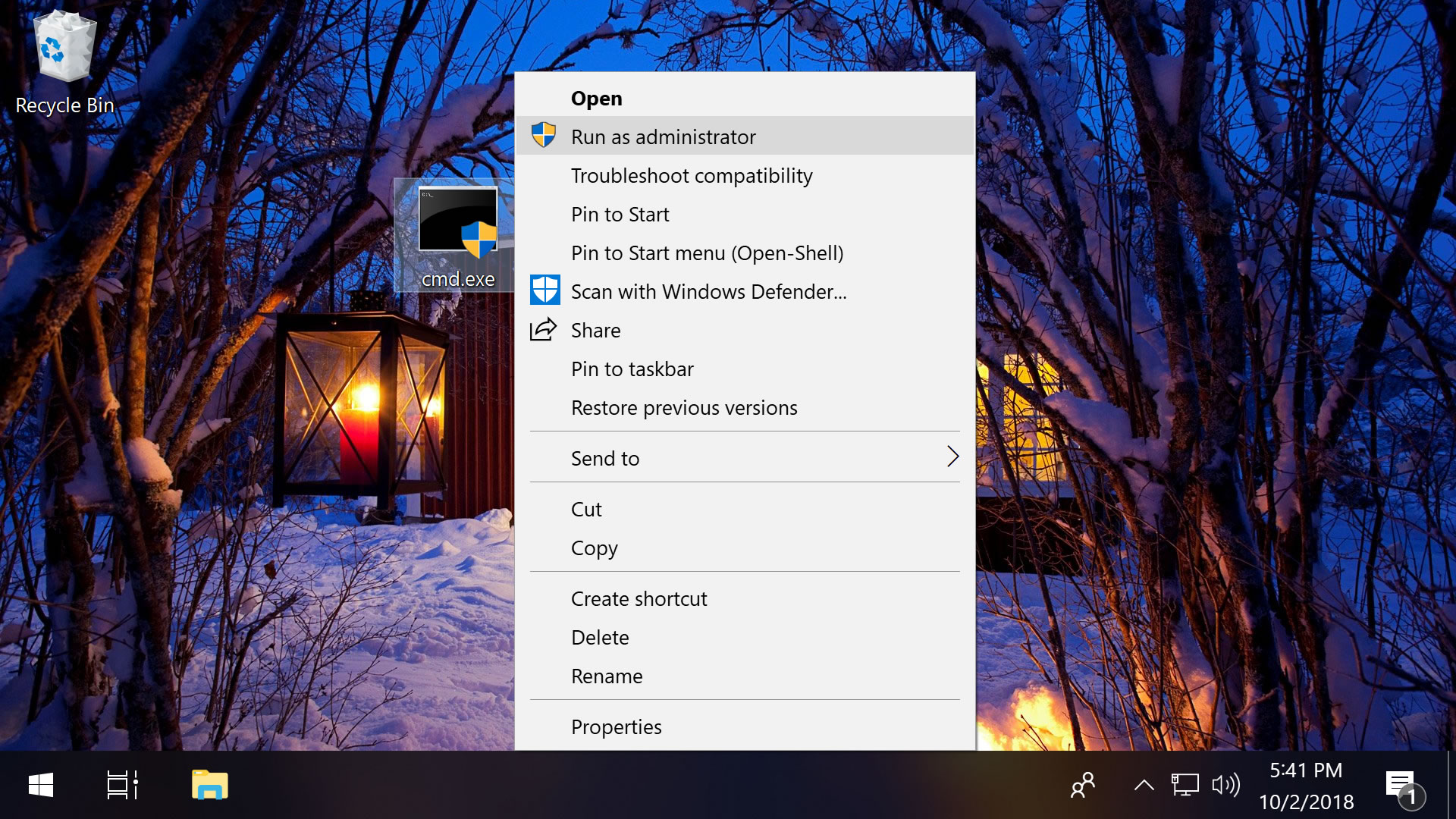This screenshot has height=819, width=1456.
Task: Choose Scan with Windows Defender
Action: [708, 292]
